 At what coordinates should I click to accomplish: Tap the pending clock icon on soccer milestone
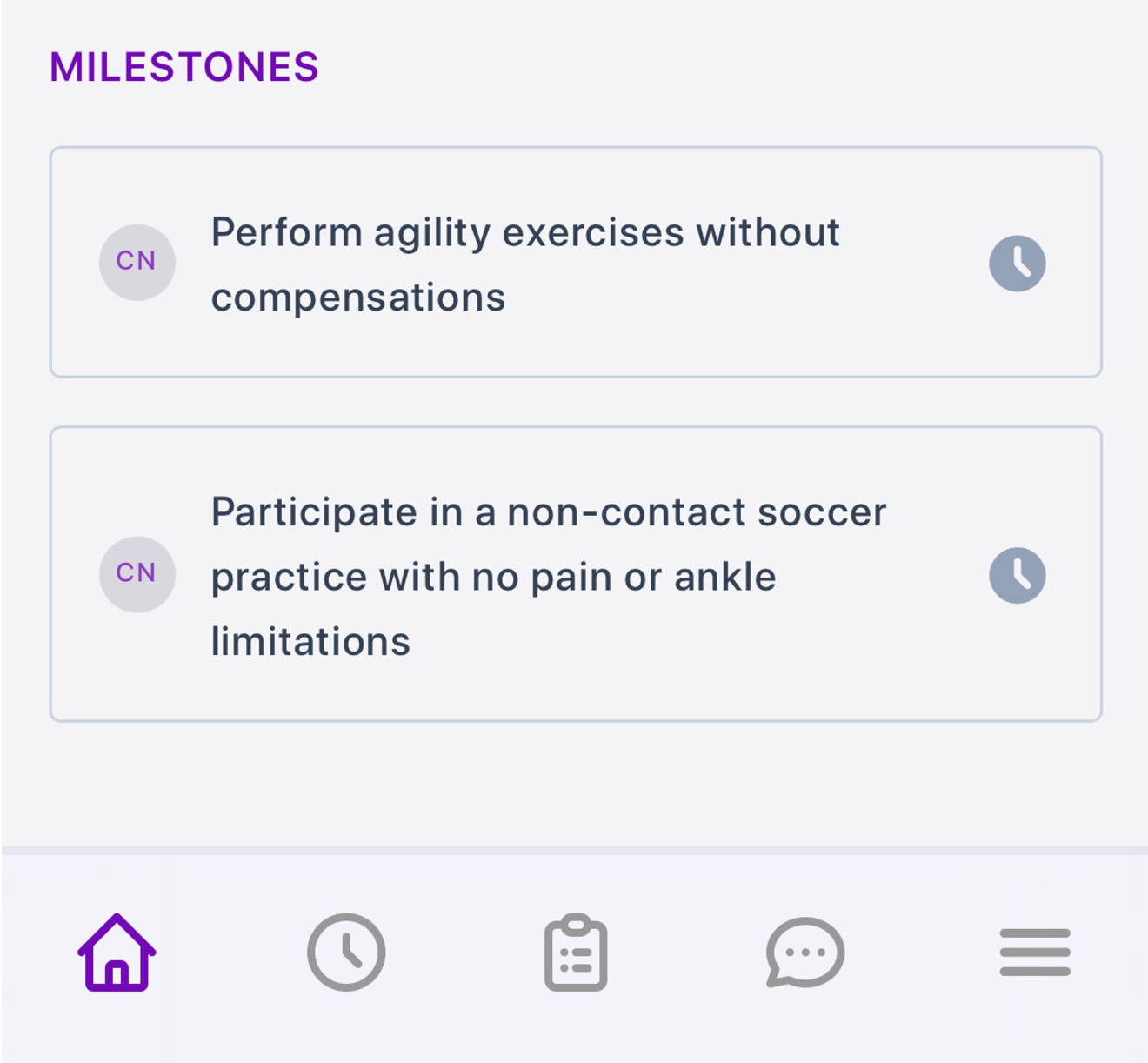[1018, 575]
